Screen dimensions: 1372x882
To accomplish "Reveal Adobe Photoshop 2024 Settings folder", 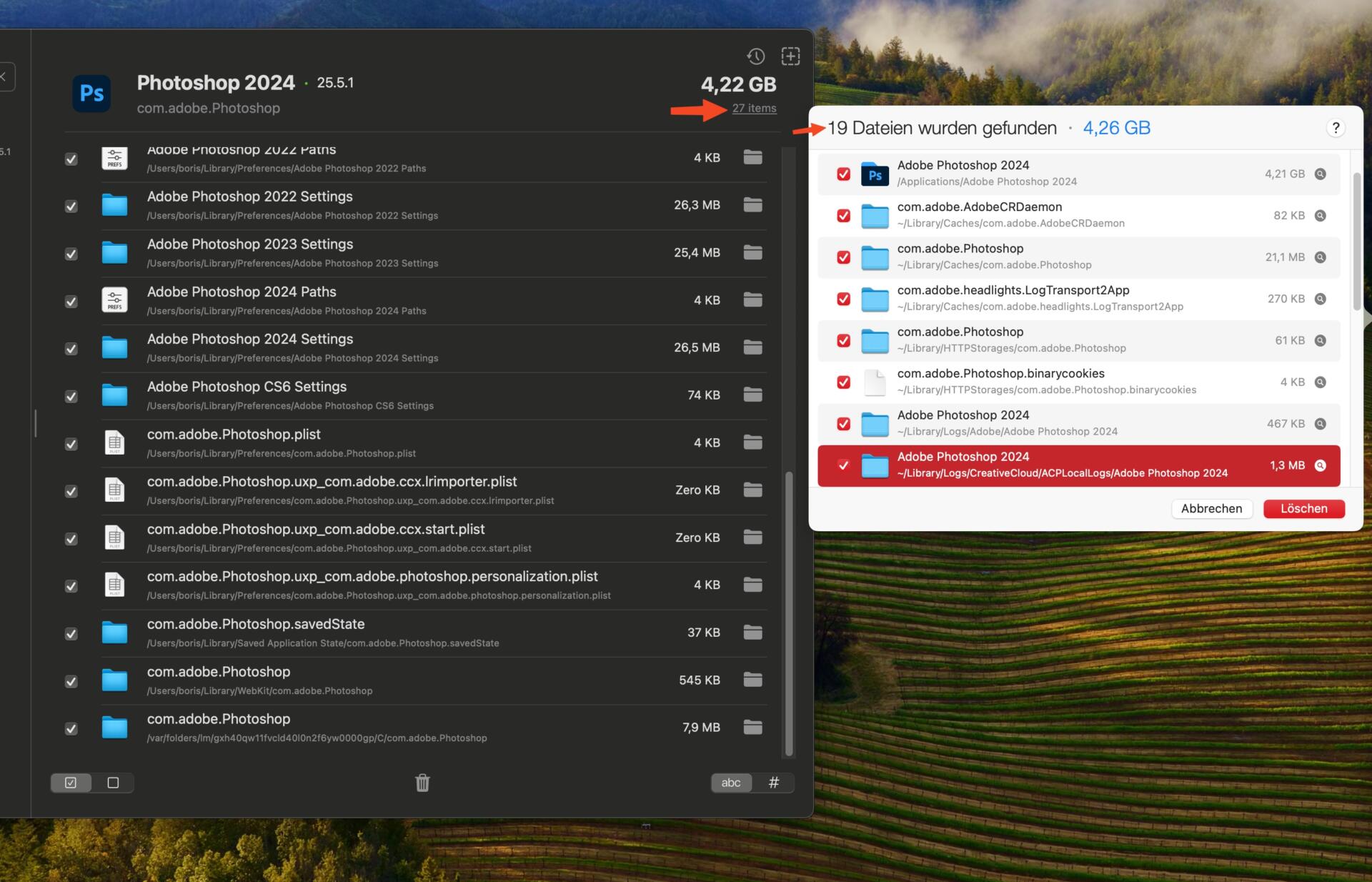I will (x=752, y=347).
